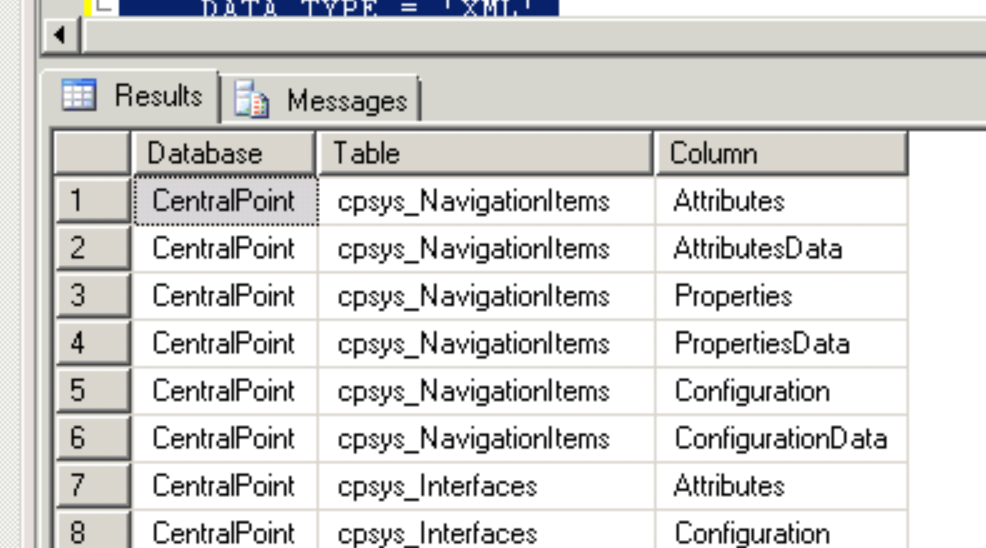The height and width of the screenshot is (548, 986).
Task: Click the cpsys_Interfaces cell in row 7
Action: [486, 486]
